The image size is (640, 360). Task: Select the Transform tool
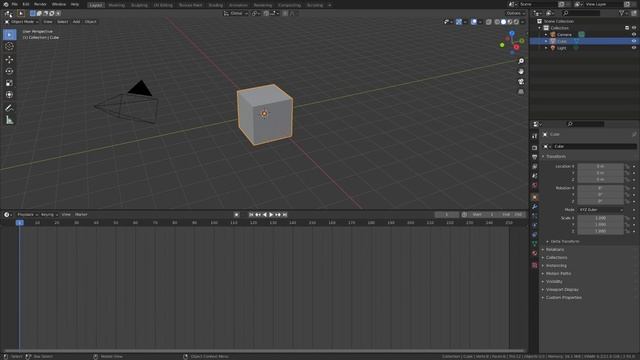(9, 95)
